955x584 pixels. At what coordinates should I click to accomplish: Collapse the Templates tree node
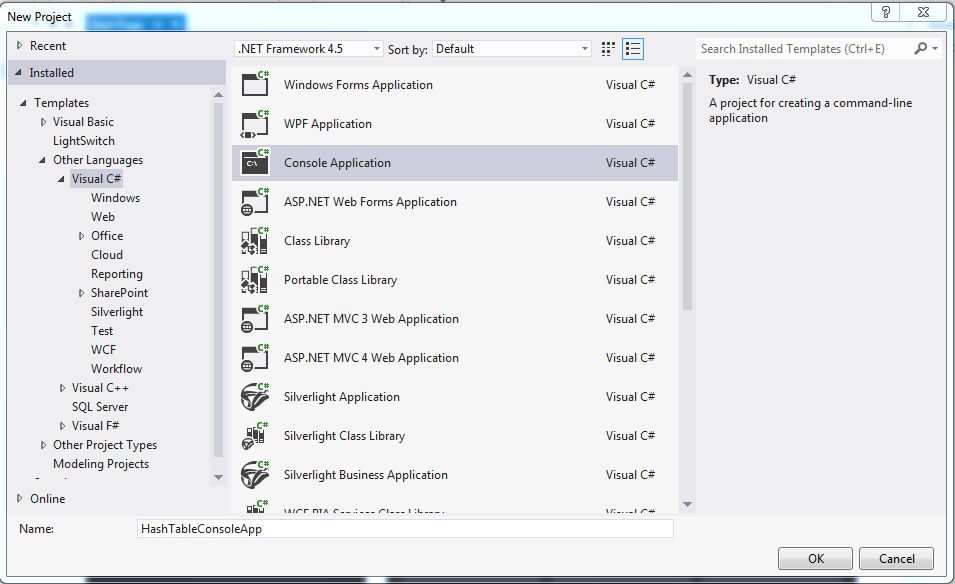click(23, 103)
